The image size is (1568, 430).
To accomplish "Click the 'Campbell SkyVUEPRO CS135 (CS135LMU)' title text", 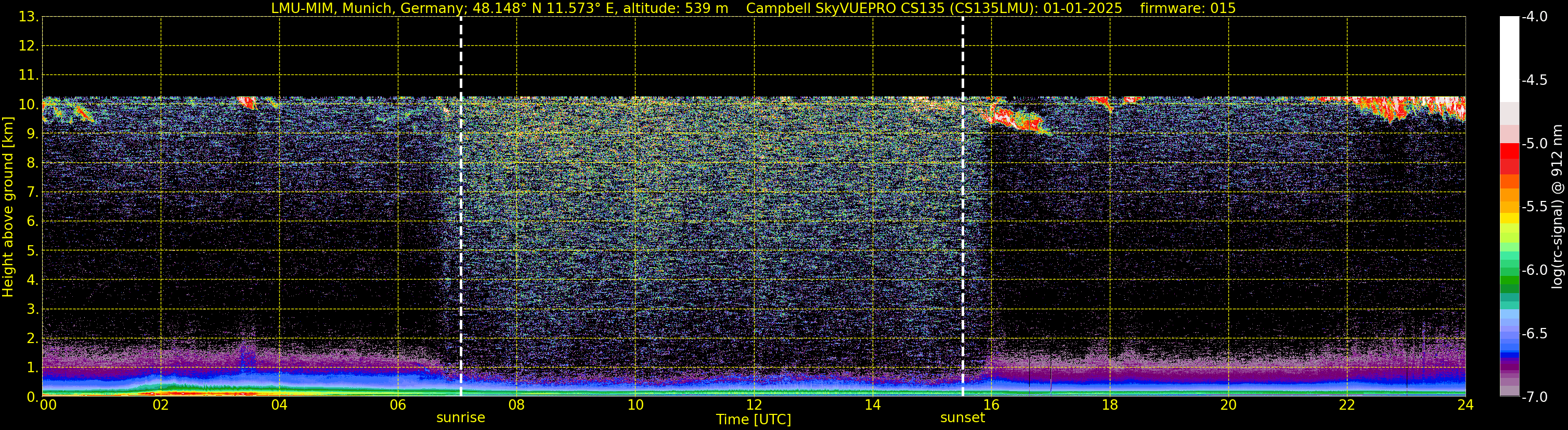I will pos(889,8).
